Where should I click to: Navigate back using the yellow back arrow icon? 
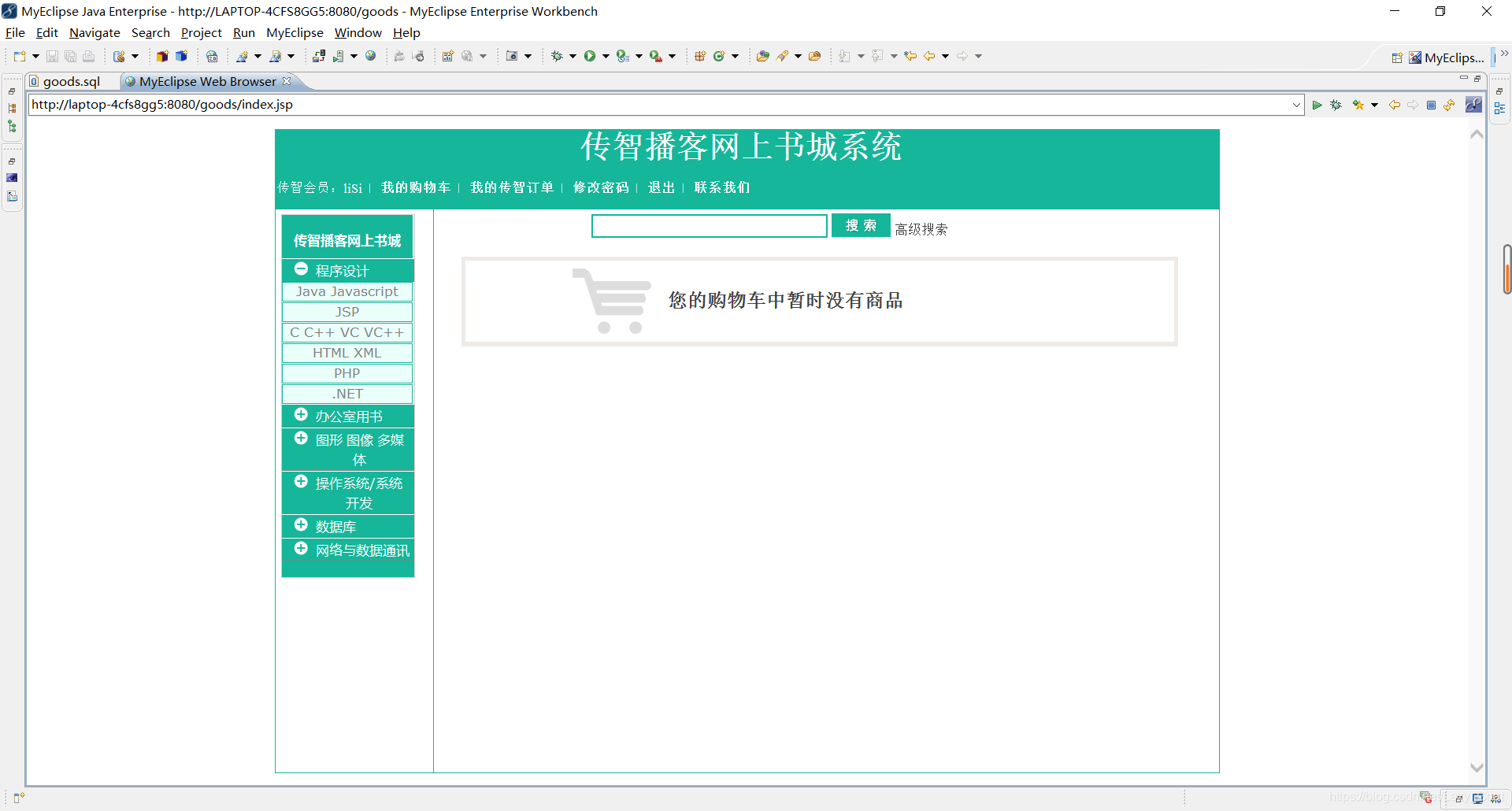click(x=1395, y=104)
